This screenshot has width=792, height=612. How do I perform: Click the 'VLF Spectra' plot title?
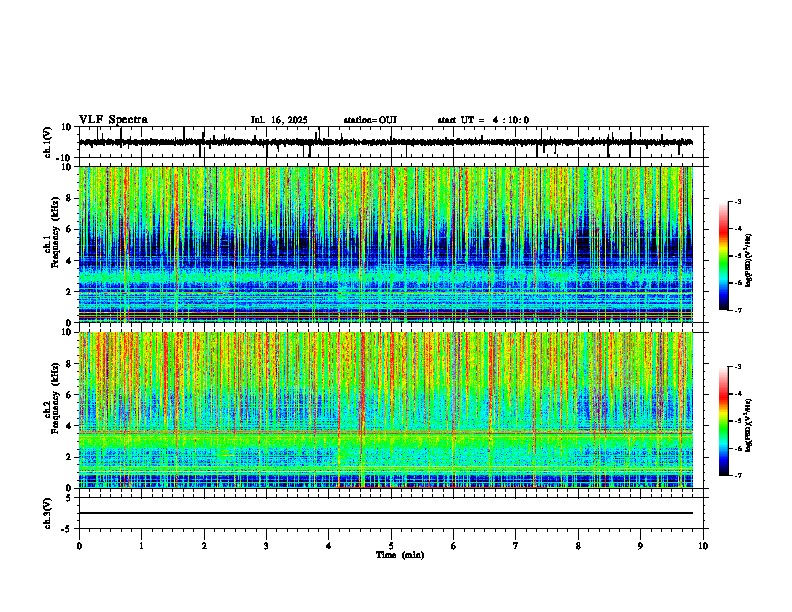click(113, 120)
